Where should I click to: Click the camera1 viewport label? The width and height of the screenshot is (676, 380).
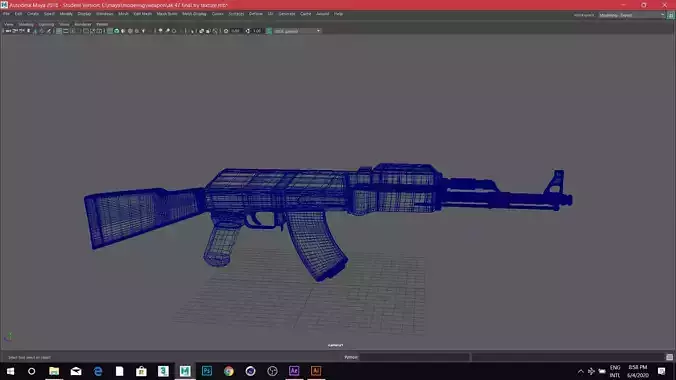tap(335, 345)
